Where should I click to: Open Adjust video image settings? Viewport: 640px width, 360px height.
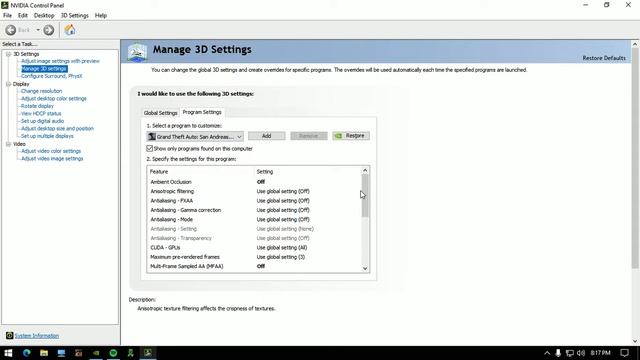pyautogui.click(x=52, y=159)
